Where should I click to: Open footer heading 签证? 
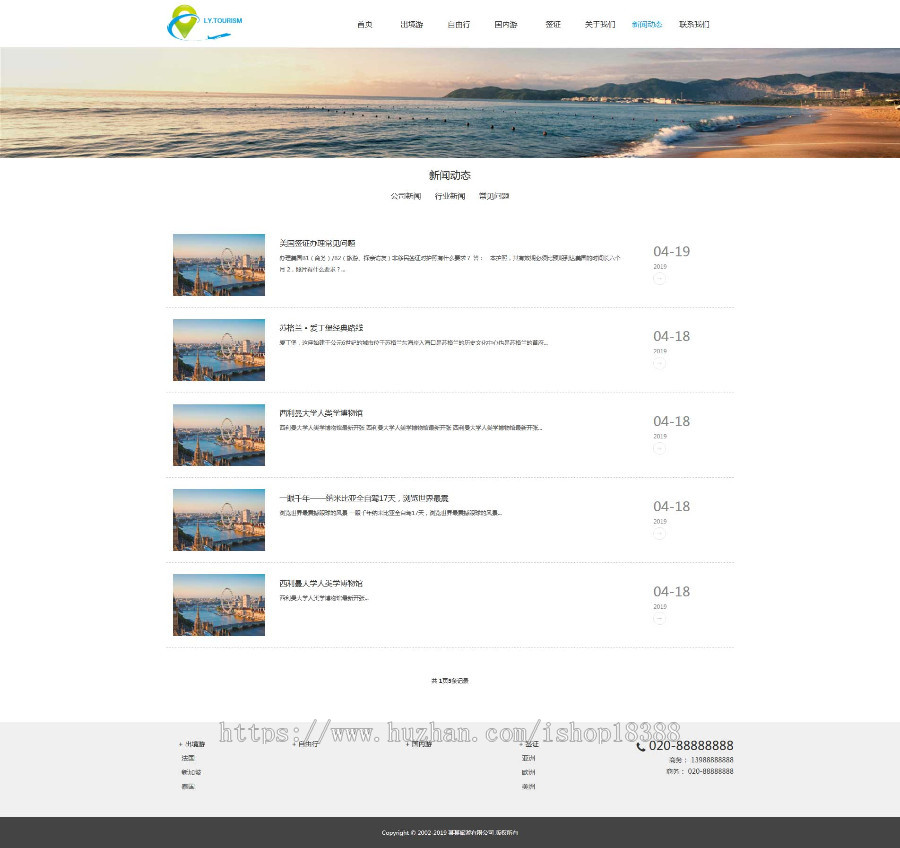coord(530,744)
